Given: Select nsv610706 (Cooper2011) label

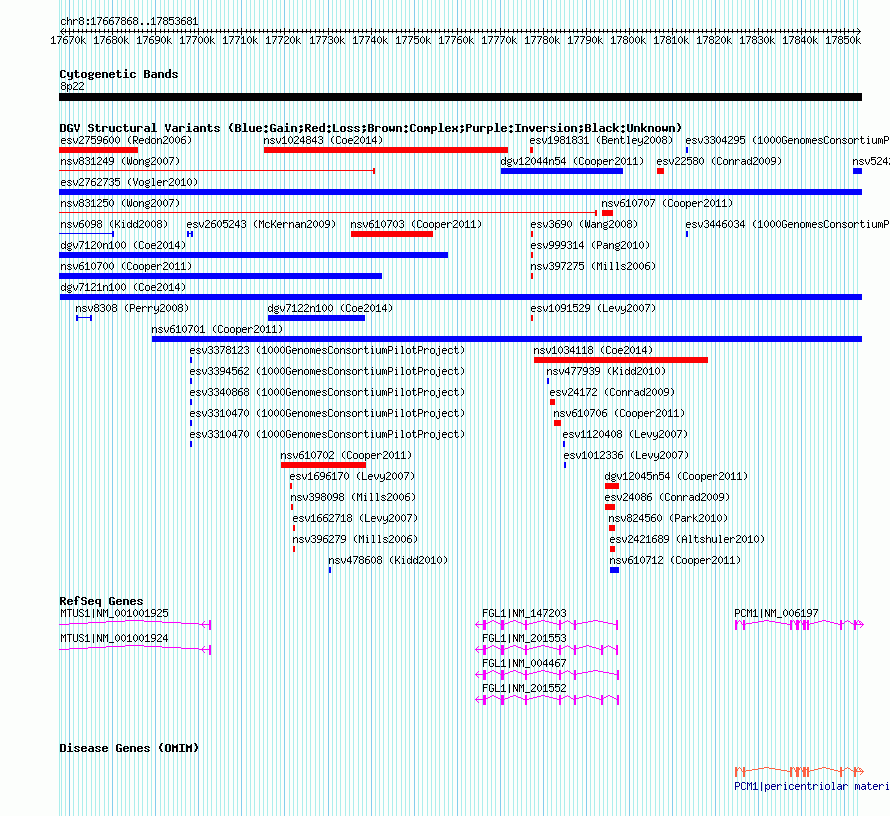Looking at the screenshot, I should 619,413.
